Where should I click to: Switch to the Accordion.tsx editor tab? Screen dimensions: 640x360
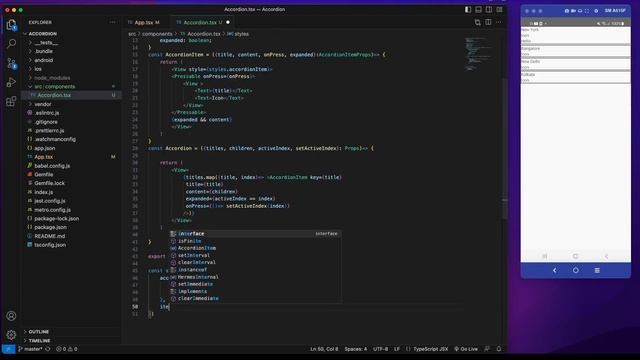tap(200, 22)
